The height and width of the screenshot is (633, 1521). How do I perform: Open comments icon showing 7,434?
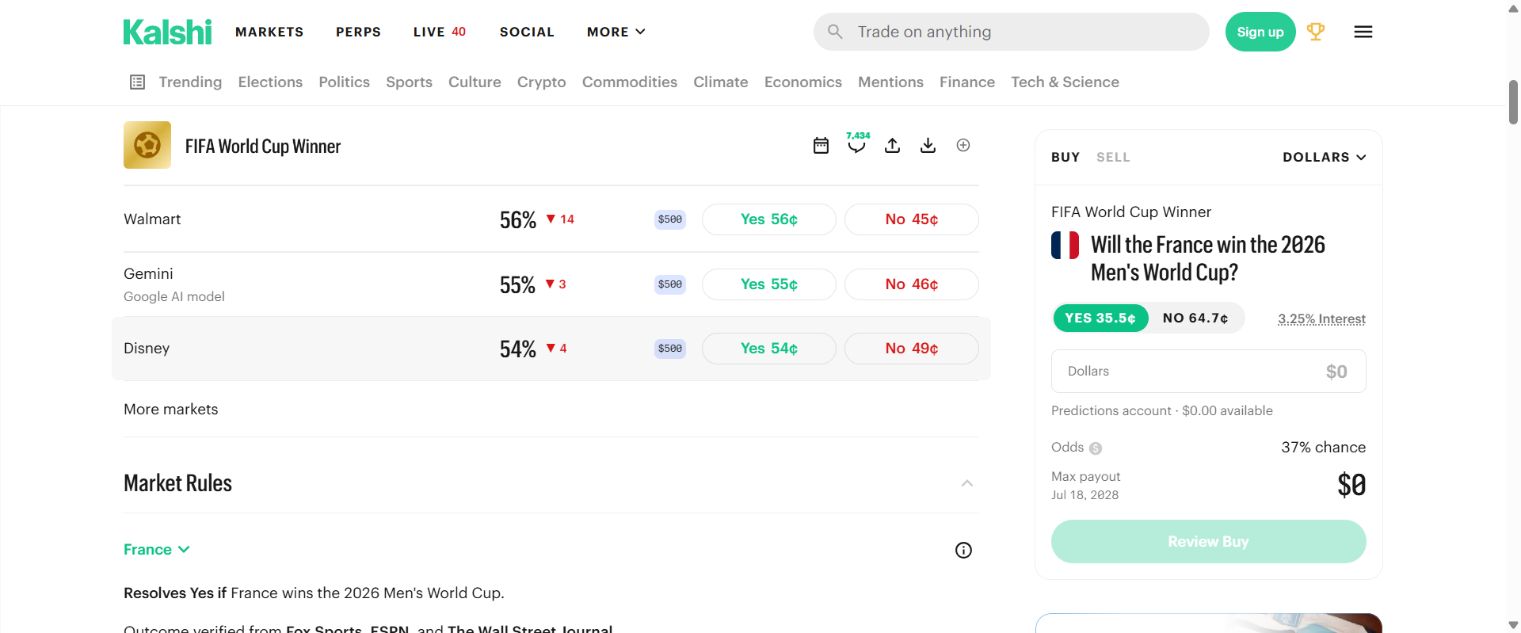(x=857, y=143)
